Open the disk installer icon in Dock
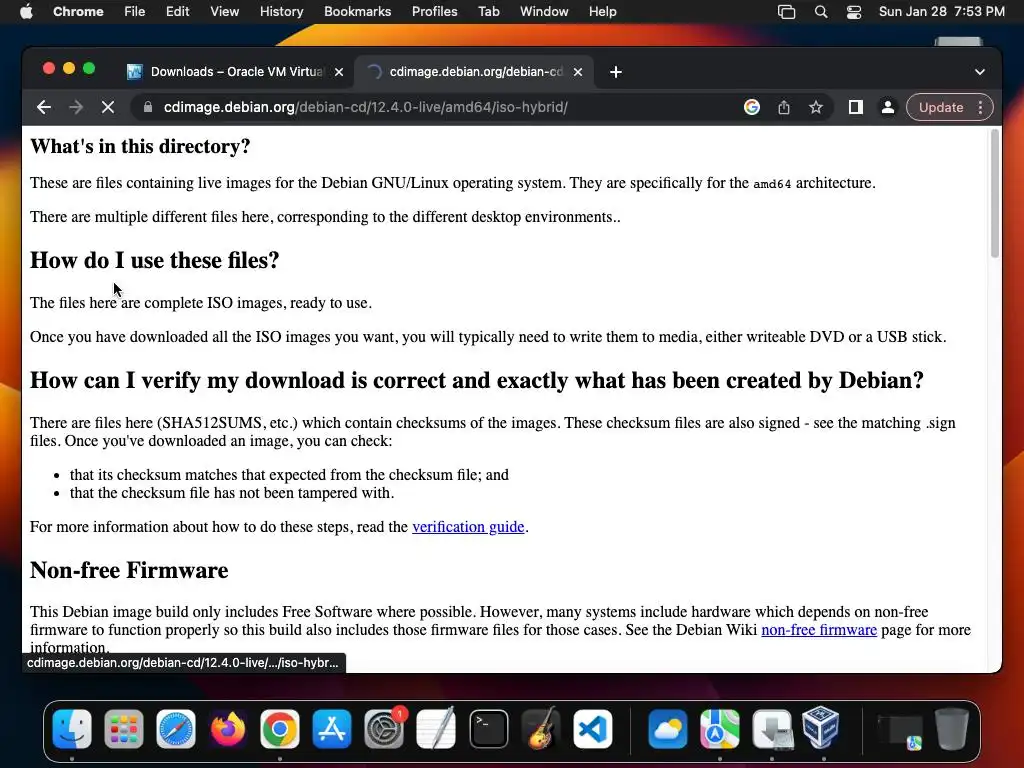1024x768 pixels. pyautogui.click(x=772, y=729)
